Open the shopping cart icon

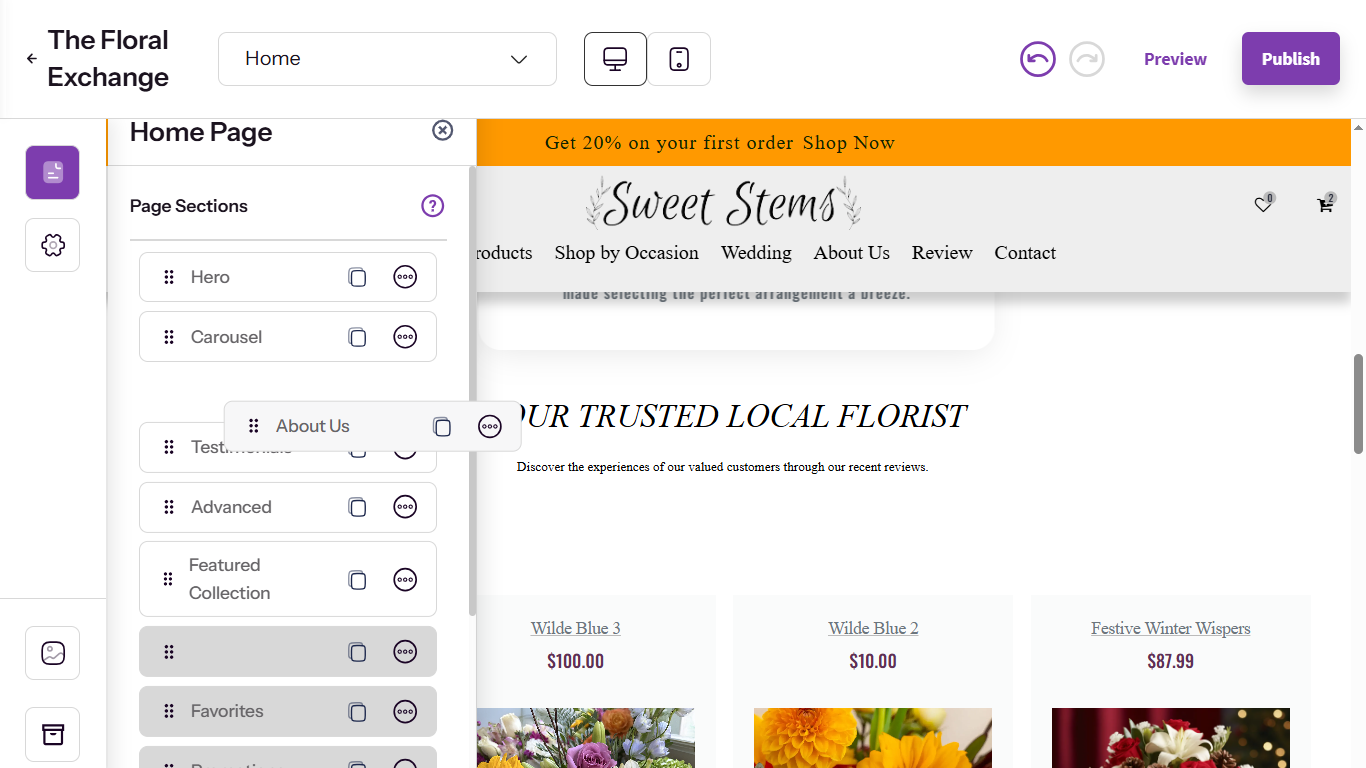[x=1325, y=205]
